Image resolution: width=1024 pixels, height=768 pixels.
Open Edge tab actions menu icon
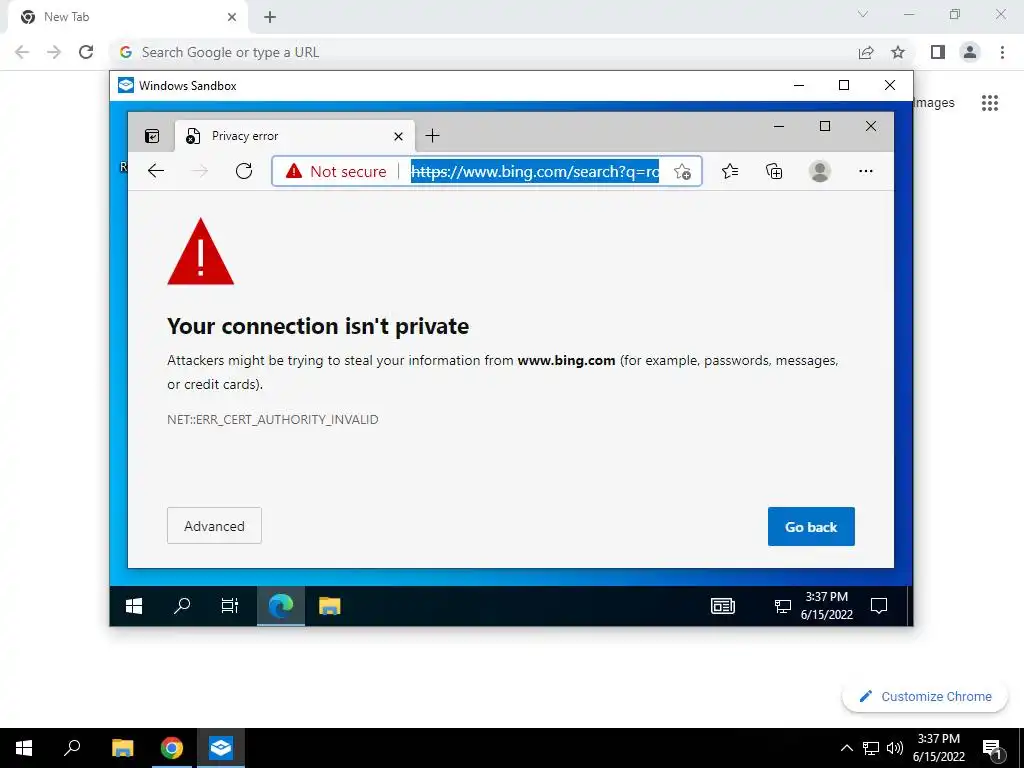(152, 136)
